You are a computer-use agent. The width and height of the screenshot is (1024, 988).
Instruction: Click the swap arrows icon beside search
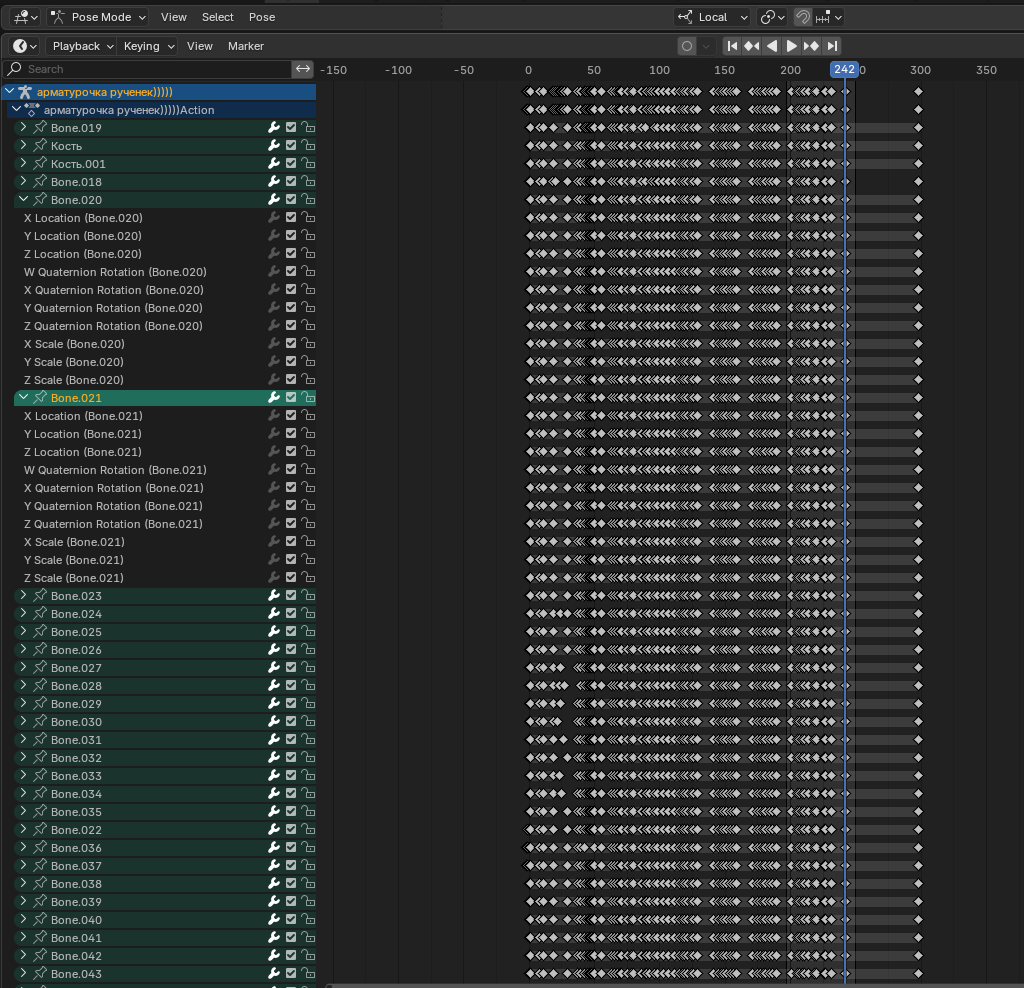tap(303, 69)
